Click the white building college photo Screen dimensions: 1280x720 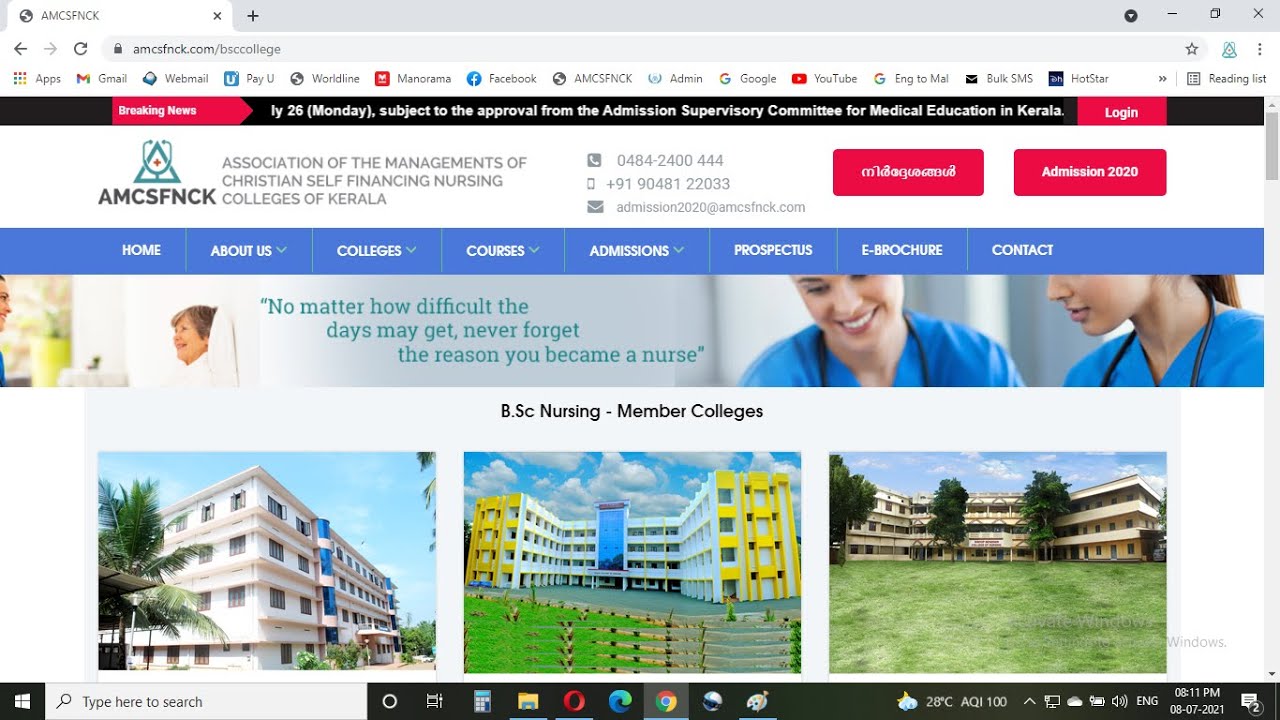click(x=267, y=562)
